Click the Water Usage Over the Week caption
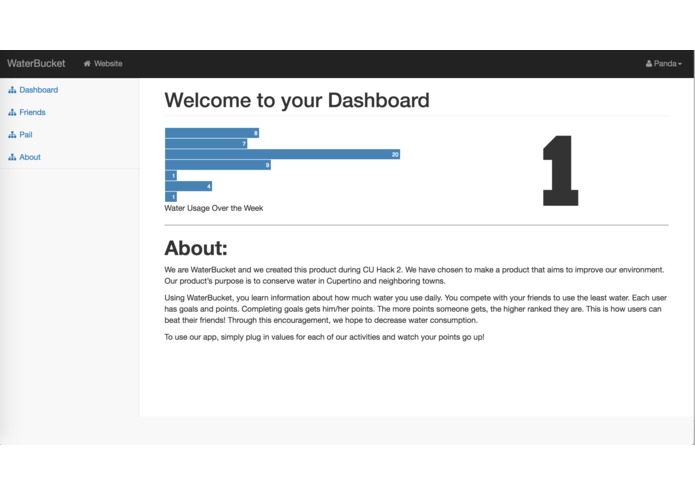695x494 pixels. pyautogui.click(x=214, y=208)
